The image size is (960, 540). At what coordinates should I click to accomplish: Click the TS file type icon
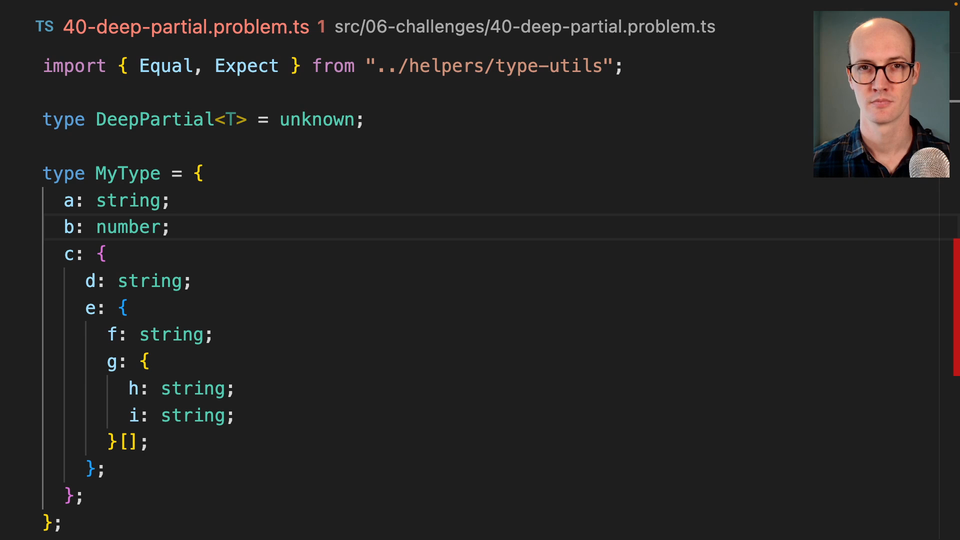[x=44, y=27]
